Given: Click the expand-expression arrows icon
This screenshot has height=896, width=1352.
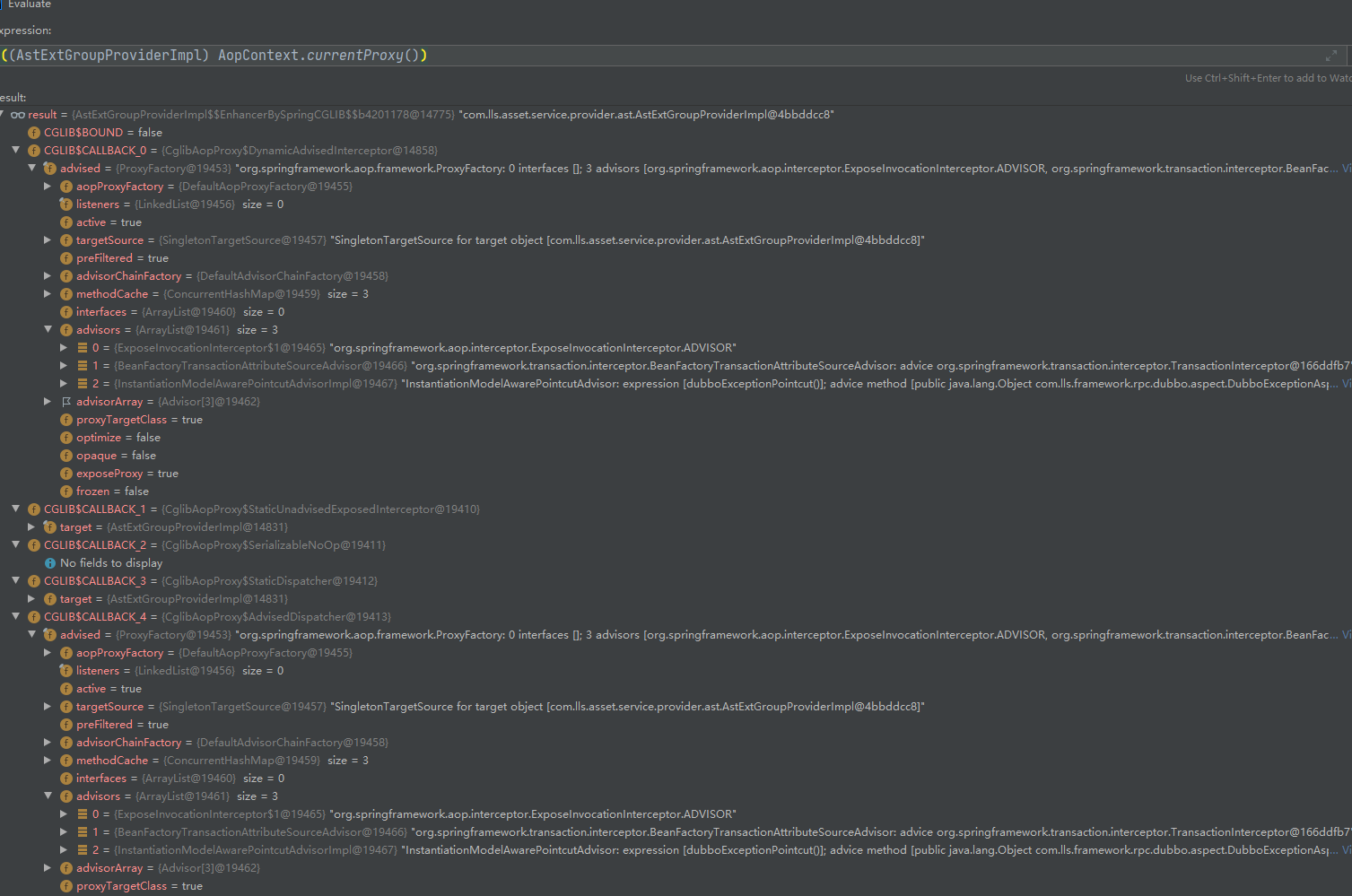Looking at the screenshot, I should coord(1330,55).
